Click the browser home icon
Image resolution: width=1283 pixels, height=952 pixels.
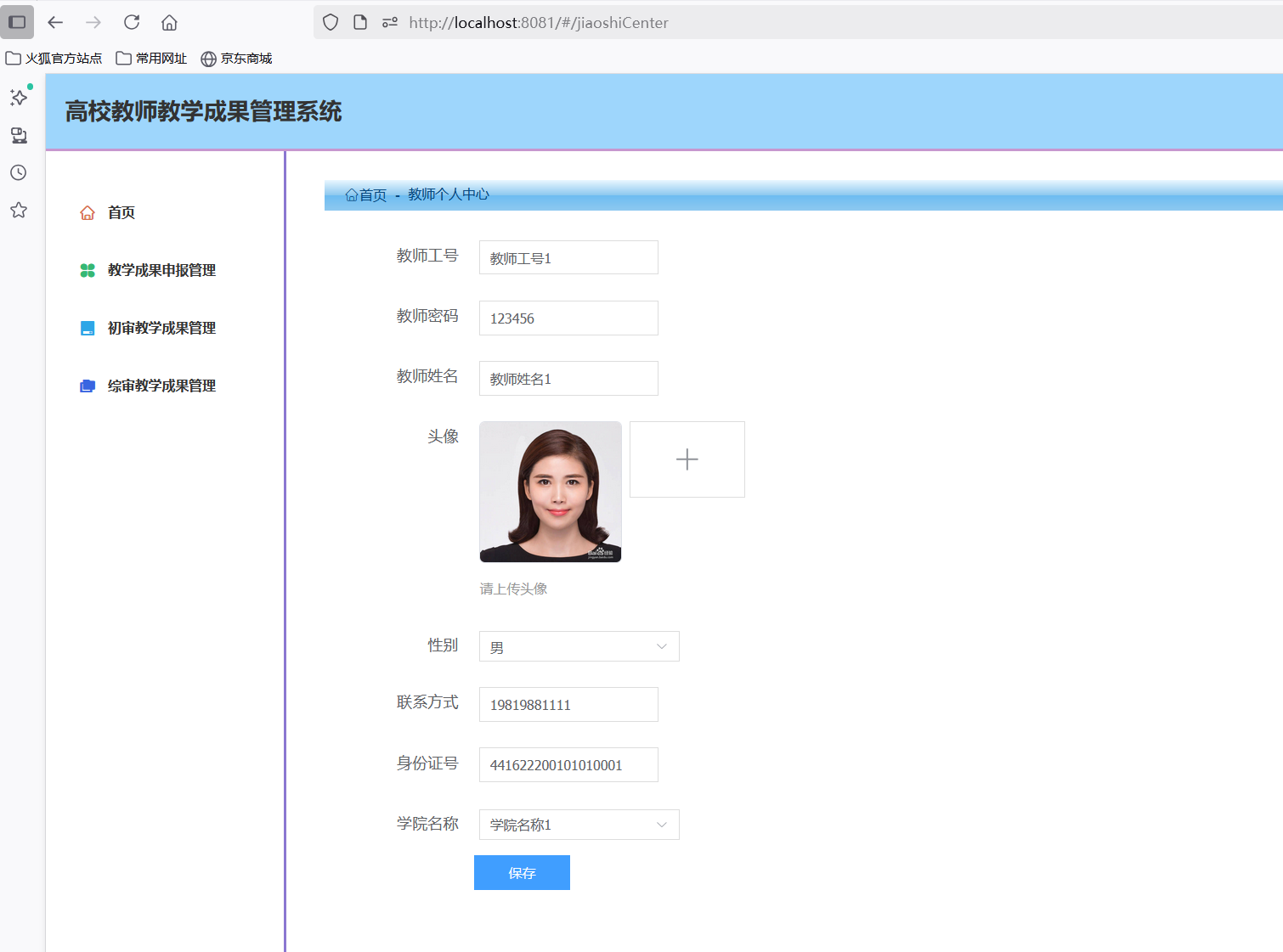pos(169,22)
